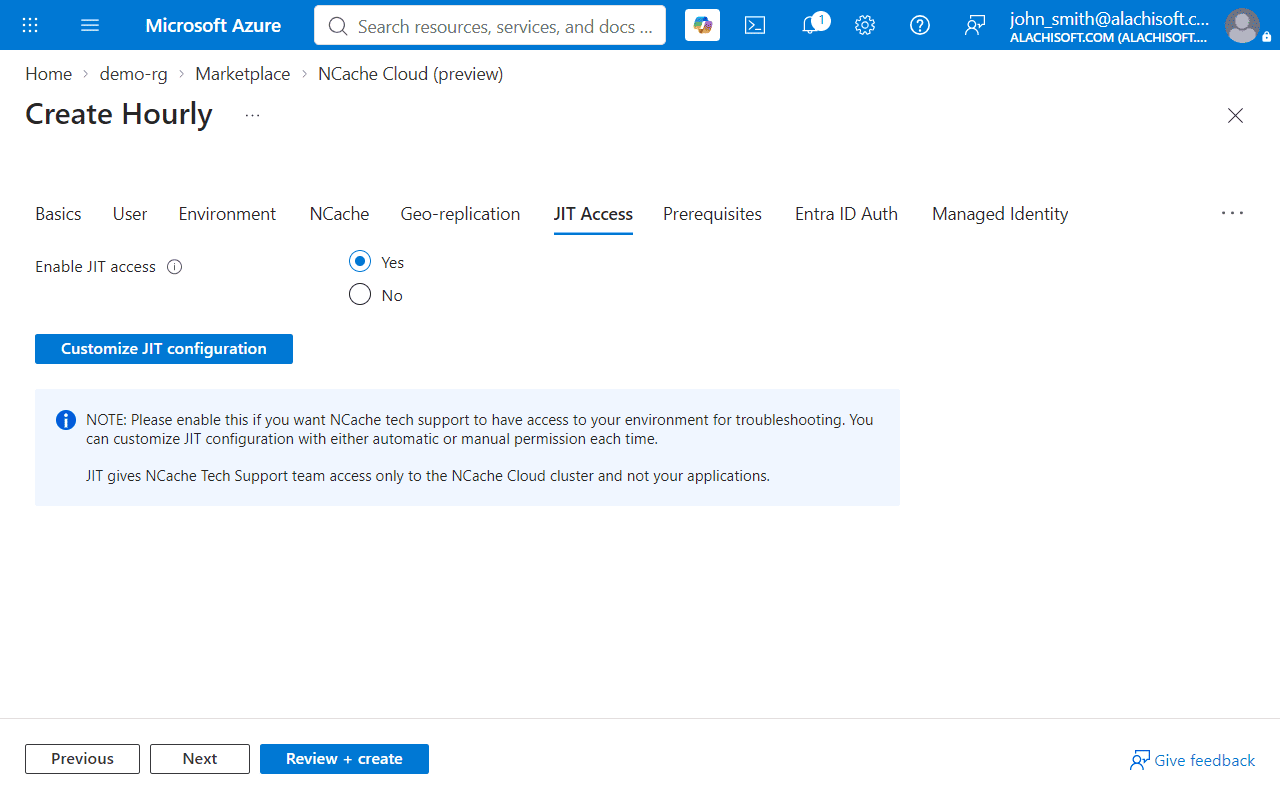The width and height of the screenshot is (1280, 800).
Task: Select No for Enable JIT access
Action: 360,295
